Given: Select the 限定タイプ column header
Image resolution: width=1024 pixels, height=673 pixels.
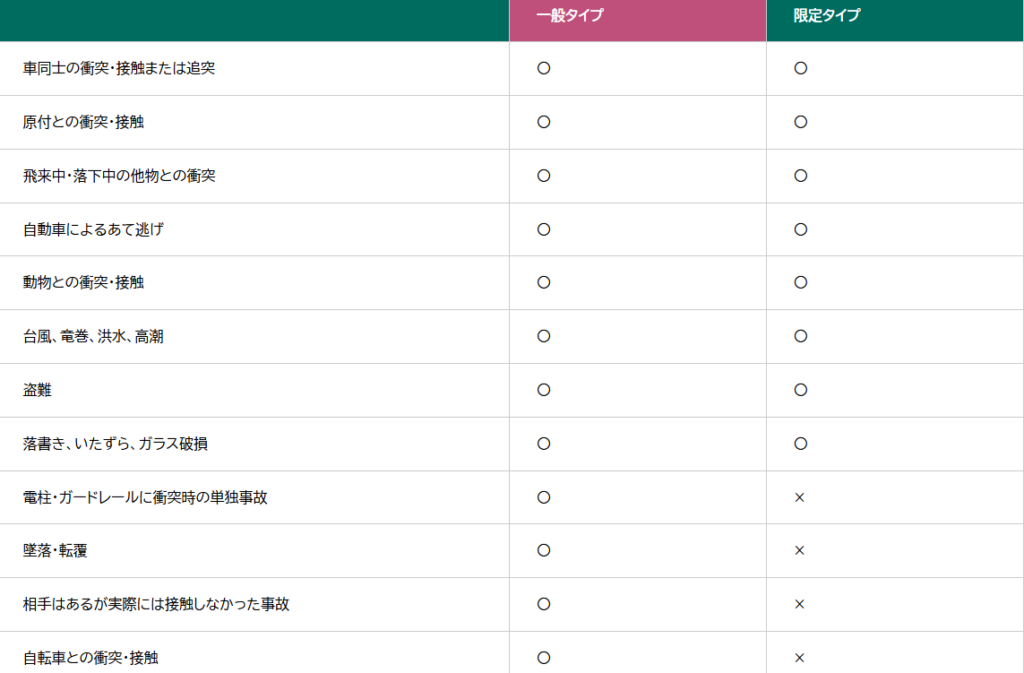Looking at the screenshot, I should 827,16.
